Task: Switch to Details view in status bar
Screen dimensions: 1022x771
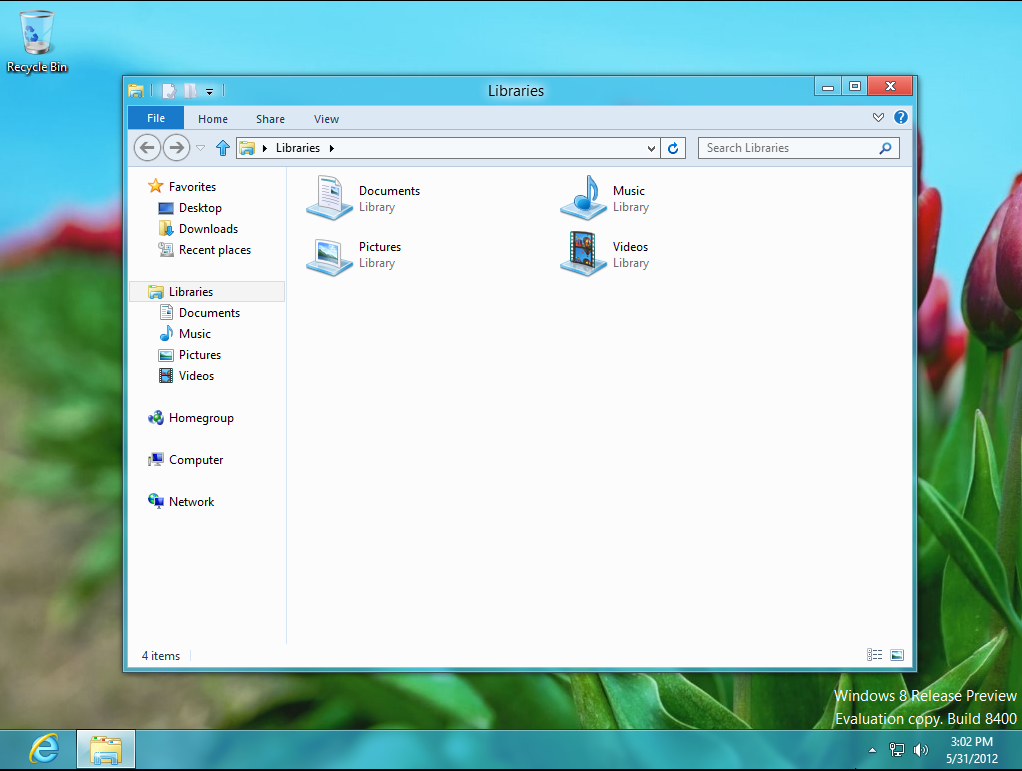Action: click(874, 655)
